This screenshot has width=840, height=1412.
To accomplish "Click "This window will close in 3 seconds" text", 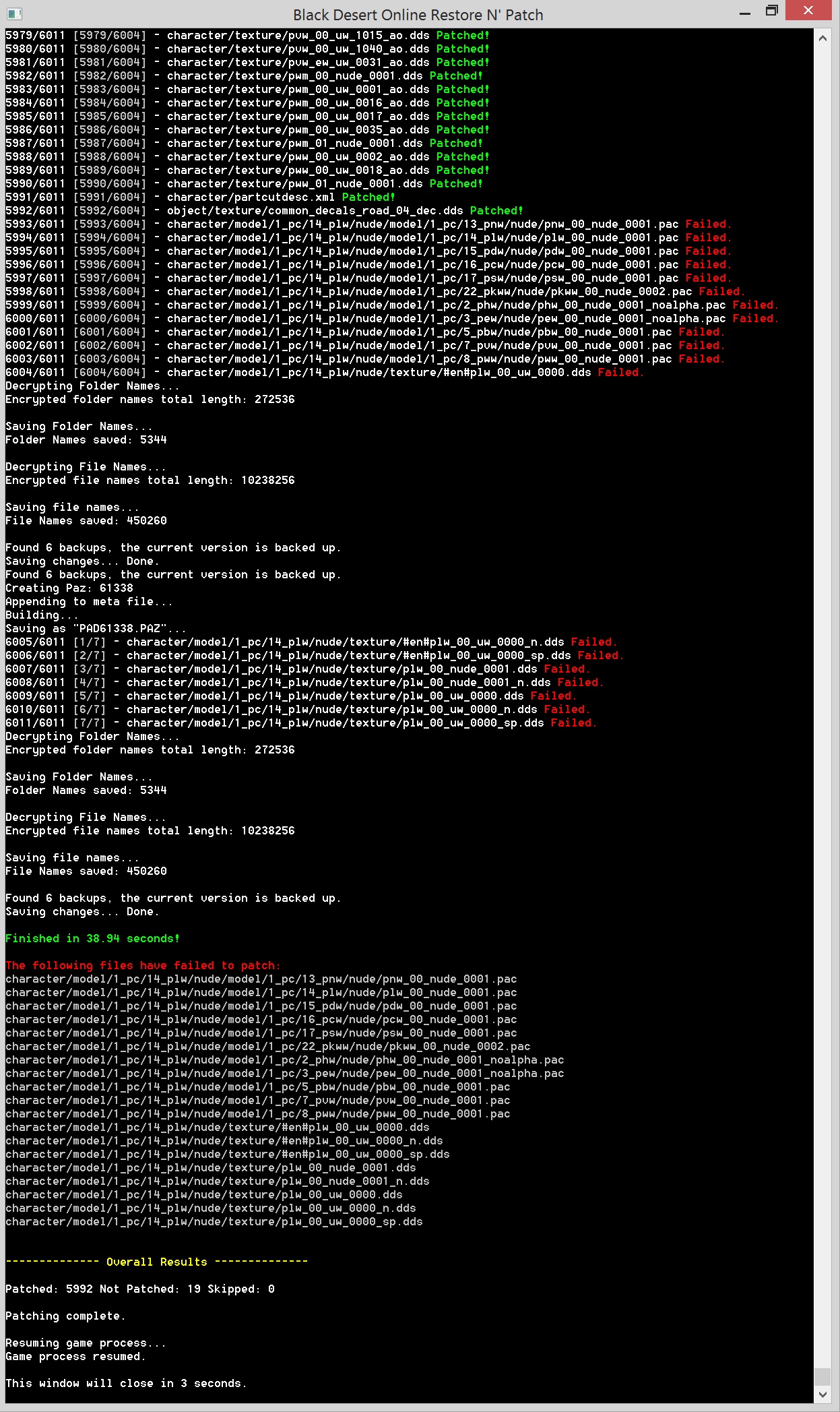I will pos(126,1383).
